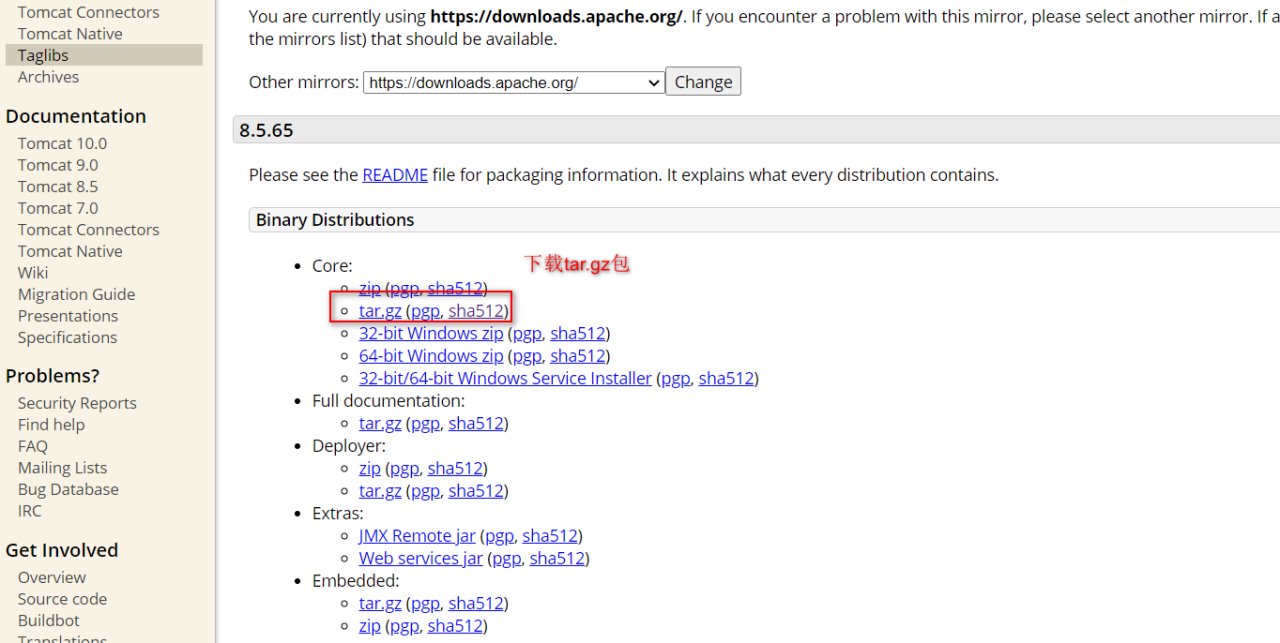Open the Web services jar link
The width and height of the screenshot is (1280, 643).
(x=420, y=558)
